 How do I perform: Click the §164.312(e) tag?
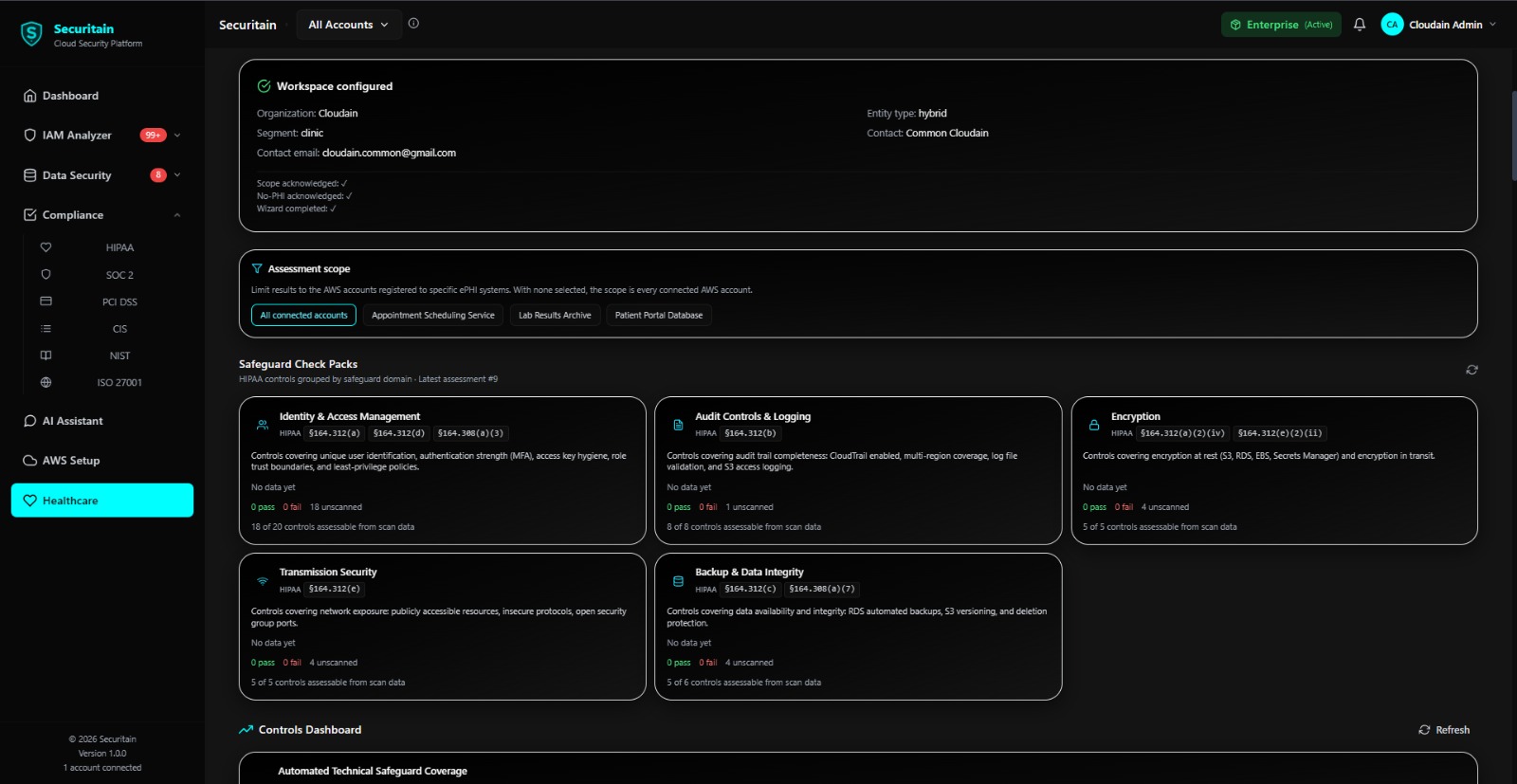334,589
